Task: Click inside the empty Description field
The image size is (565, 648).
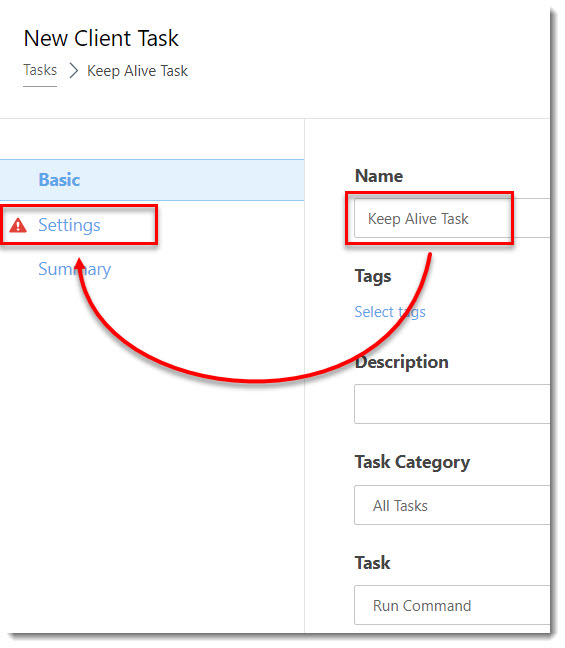Action: click(x=451, y=404)
